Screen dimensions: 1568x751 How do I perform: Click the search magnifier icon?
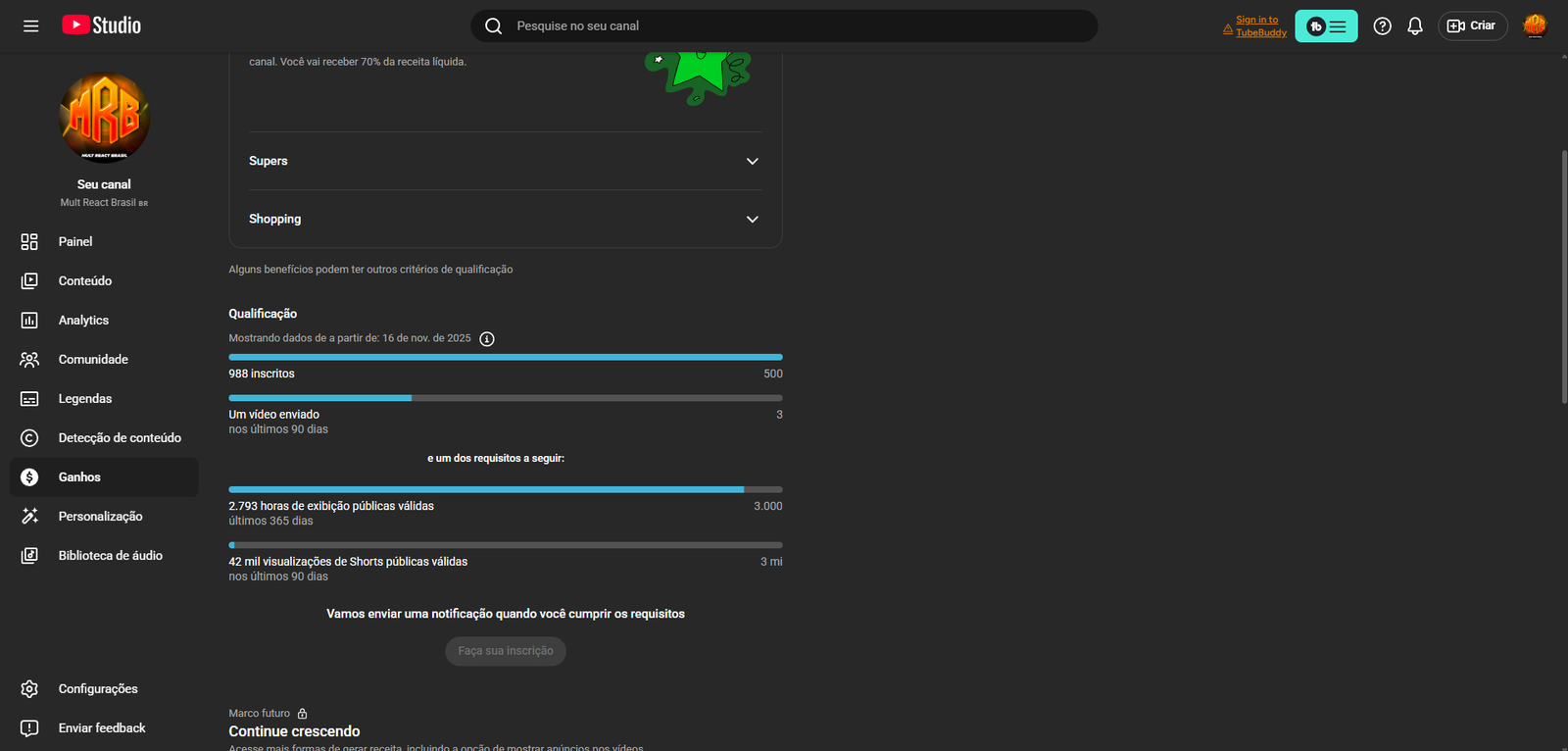[x=494, y=26]
